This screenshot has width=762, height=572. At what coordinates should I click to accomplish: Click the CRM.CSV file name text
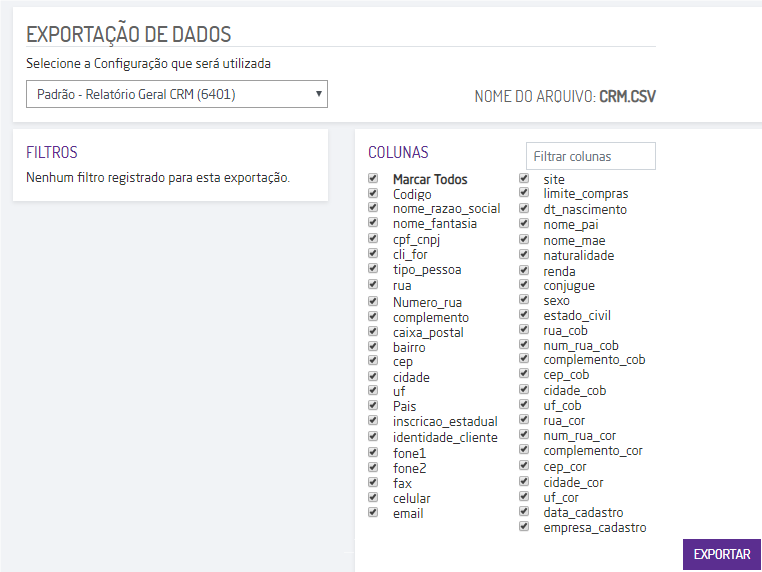(627, 96)
